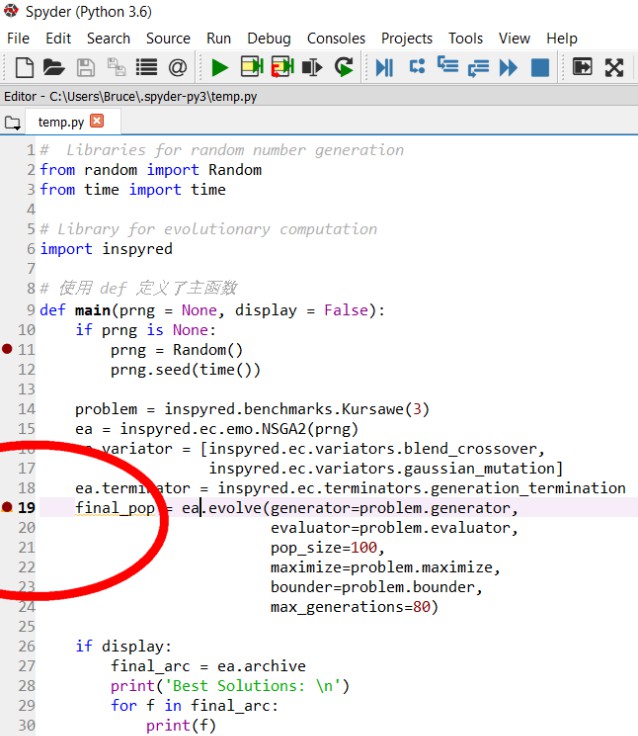The width and height of the screenshot is (638, 736).
Task: Place cursor on 'import inspyred' line
Action: pyautogui.click(x=106, y=248)
